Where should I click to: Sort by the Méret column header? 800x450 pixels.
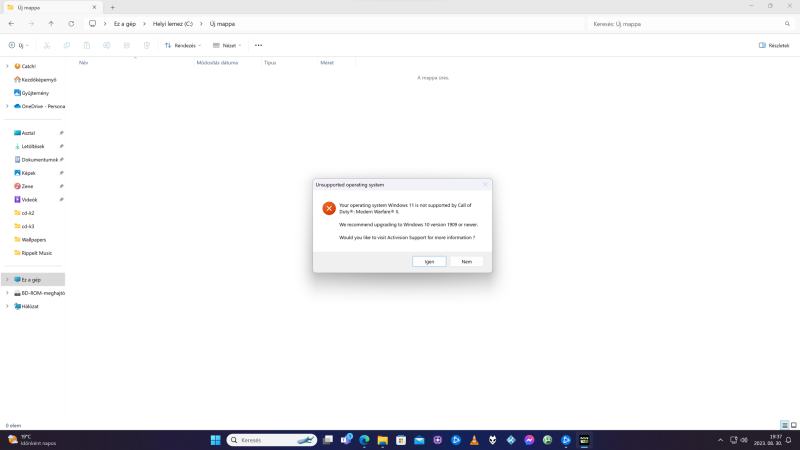point(327,63)
